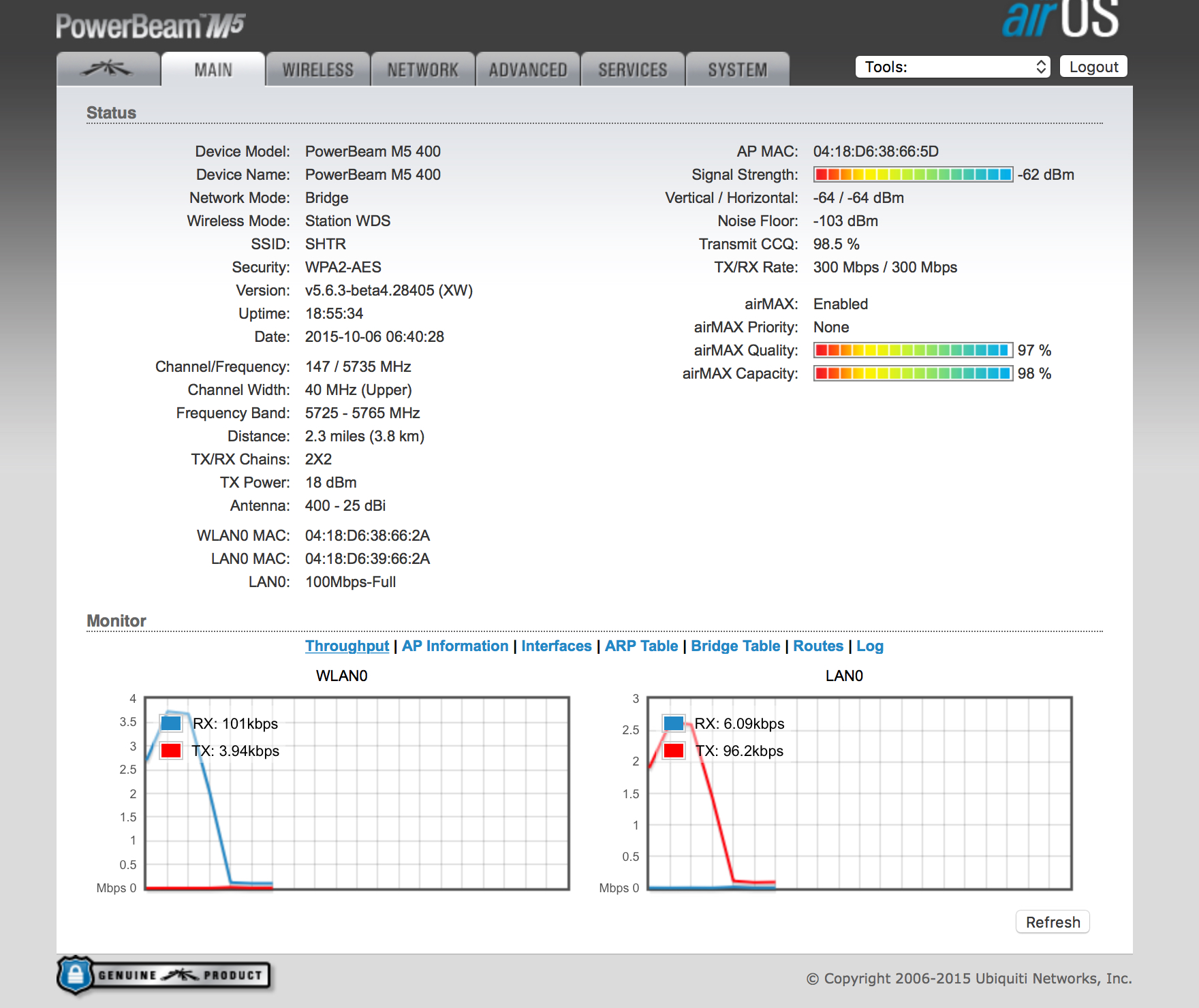Click the airMAX Quality bar

coord(914,350)
